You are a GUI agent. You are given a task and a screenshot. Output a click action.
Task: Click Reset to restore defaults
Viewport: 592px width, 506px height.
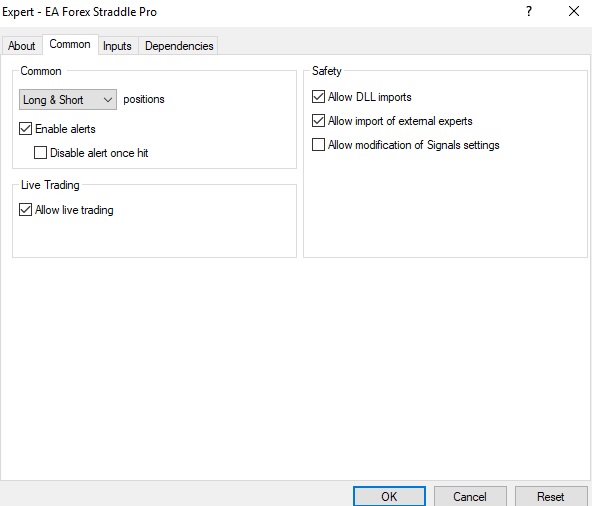click(550, 496)
